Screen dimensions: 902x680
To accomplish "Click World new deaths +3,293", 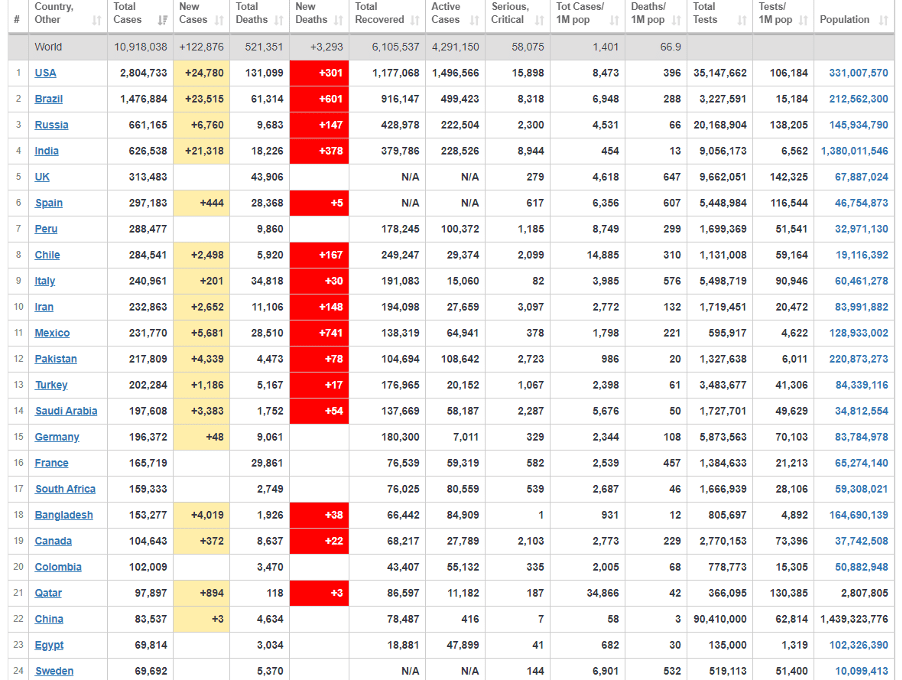I will click(x=326, y=47).
